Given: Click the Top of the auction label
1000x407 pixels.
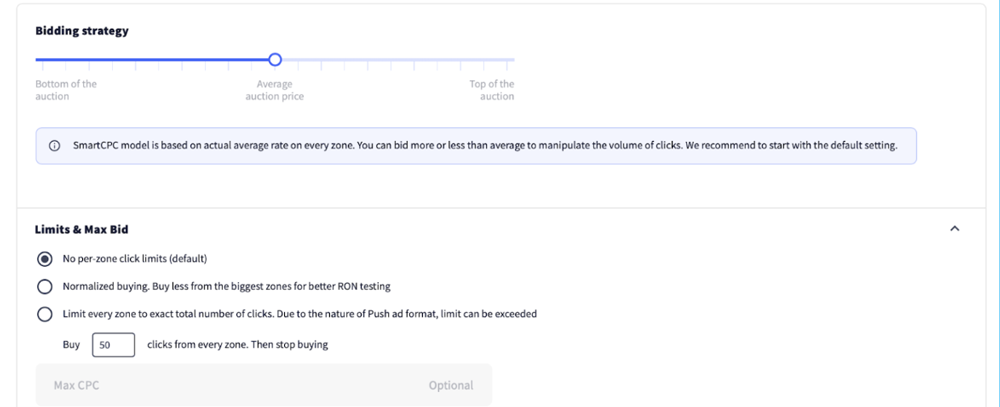Looking at the screenshot, I should point(492,90).
